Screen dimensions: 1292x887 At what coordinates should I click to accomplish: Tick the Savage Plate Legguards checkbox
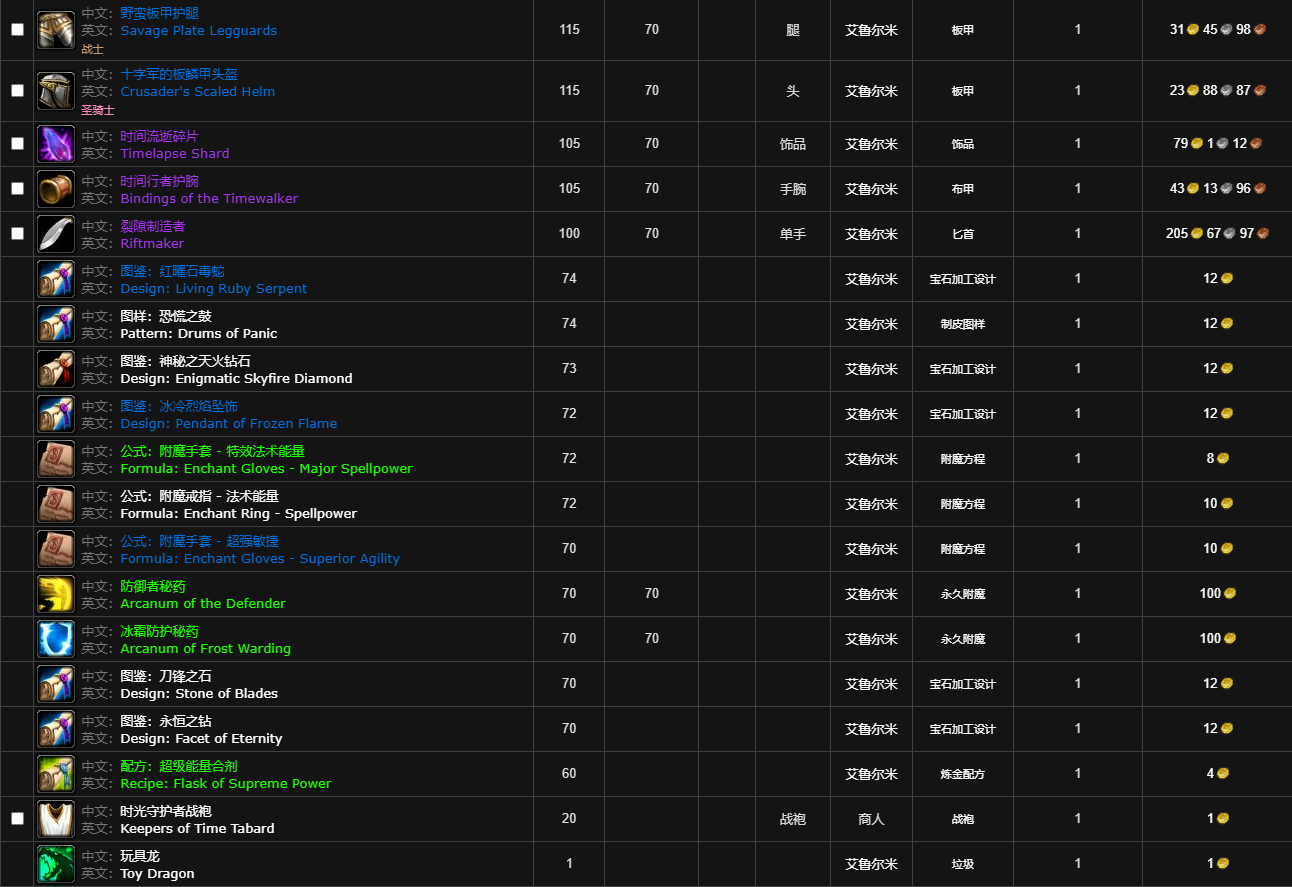coord(17,30)
